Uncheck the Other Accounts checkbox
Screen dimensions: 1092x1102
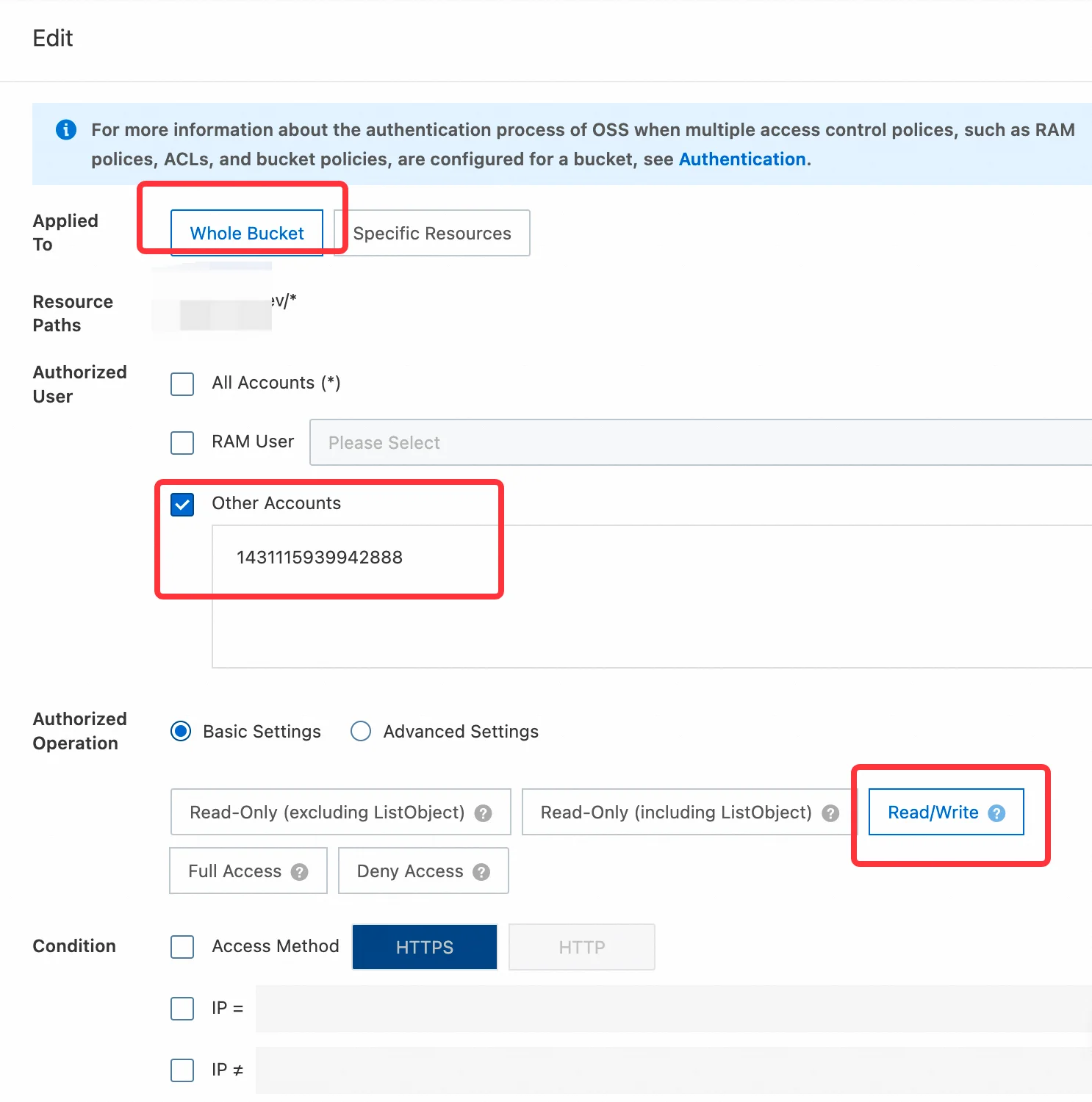click(x=182, y=505)
